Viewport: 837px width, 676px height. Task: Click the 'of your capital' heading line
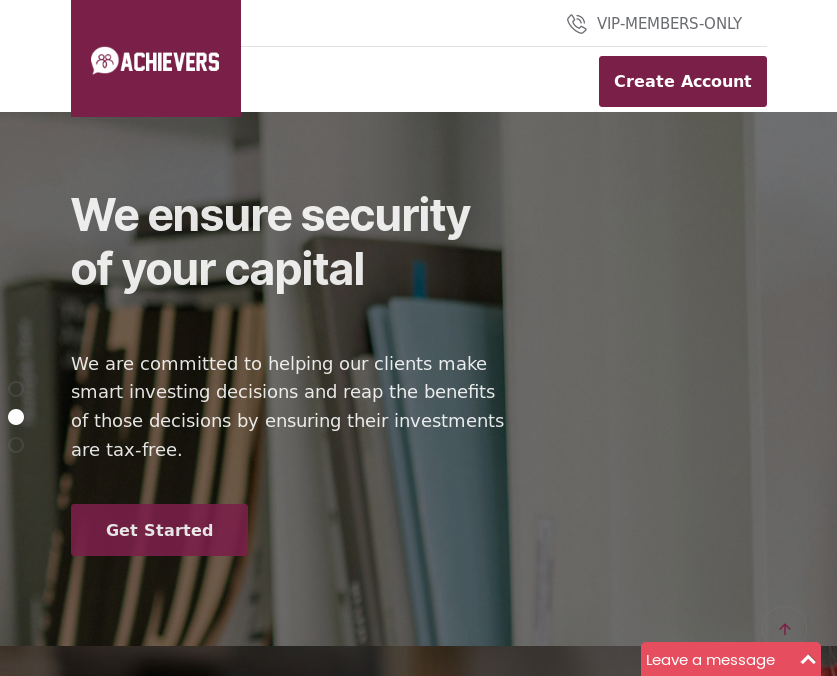tap(218, 270)
